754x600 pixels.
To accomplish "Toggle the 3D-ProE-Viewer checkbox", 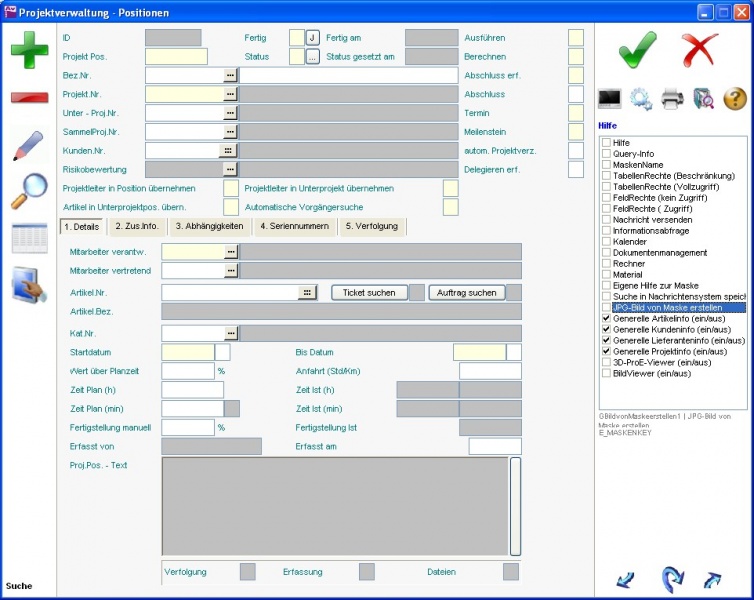I will pyautogui.click(x=606, y=362).
